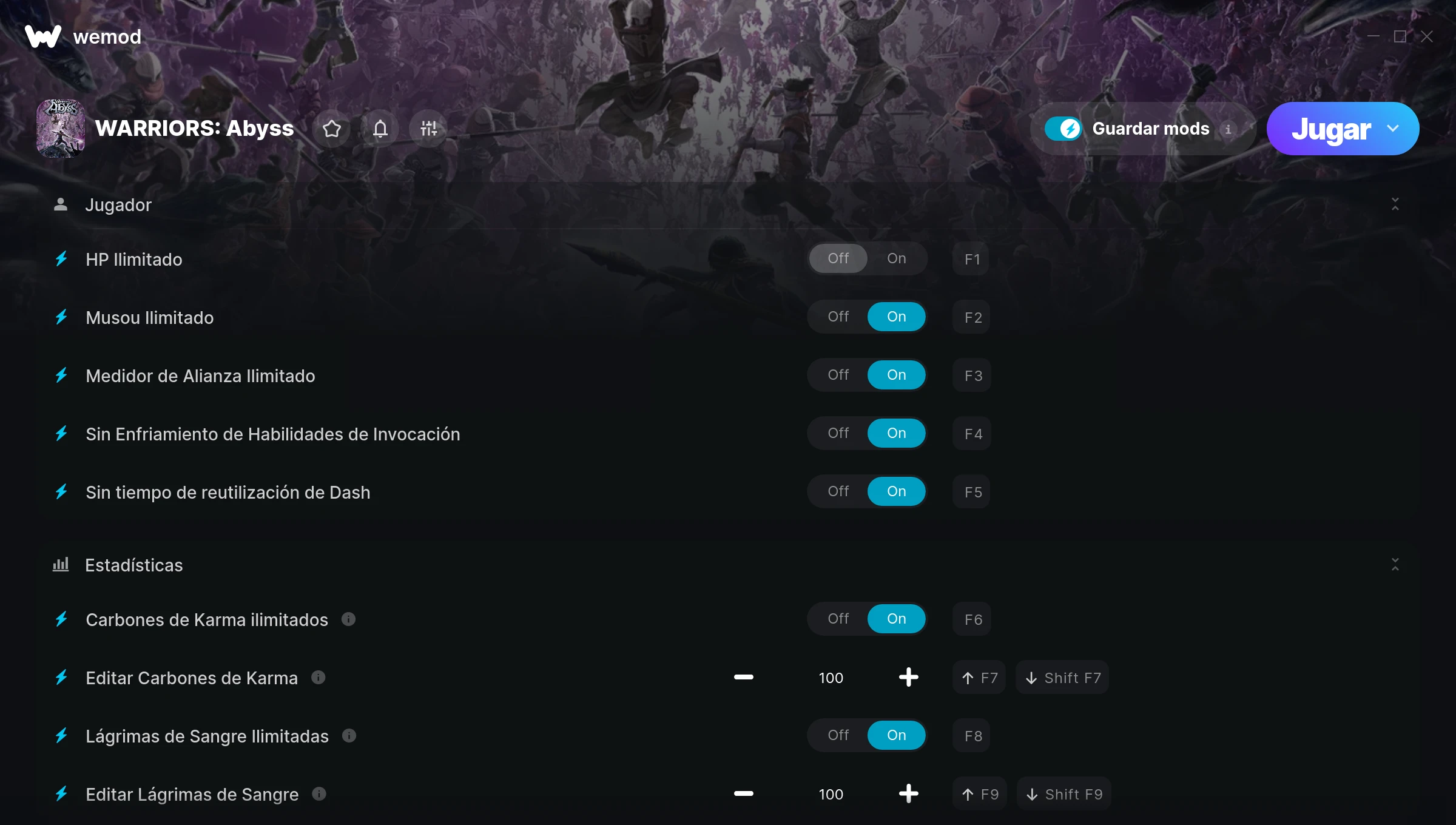Increase Editar Carbones de Karma with plus
Screen dimensions: 1456x825
908,677
